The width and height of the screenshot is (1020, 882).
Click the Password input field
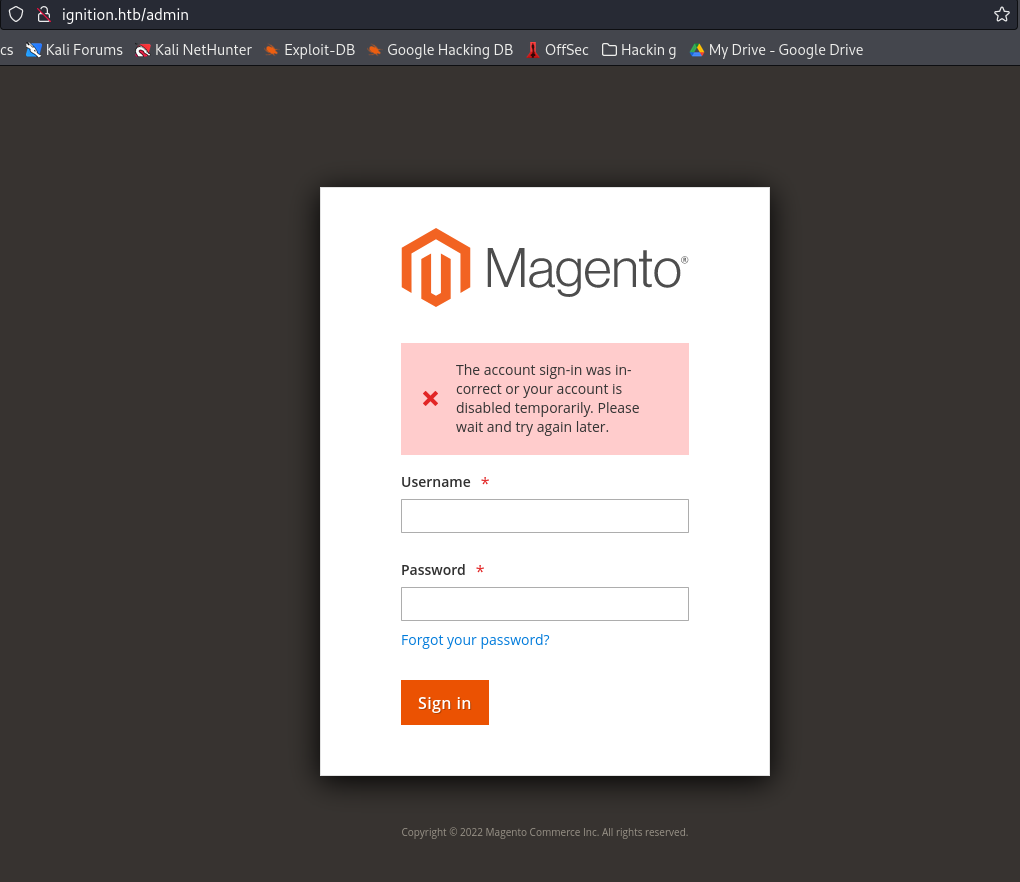point(544,603)
